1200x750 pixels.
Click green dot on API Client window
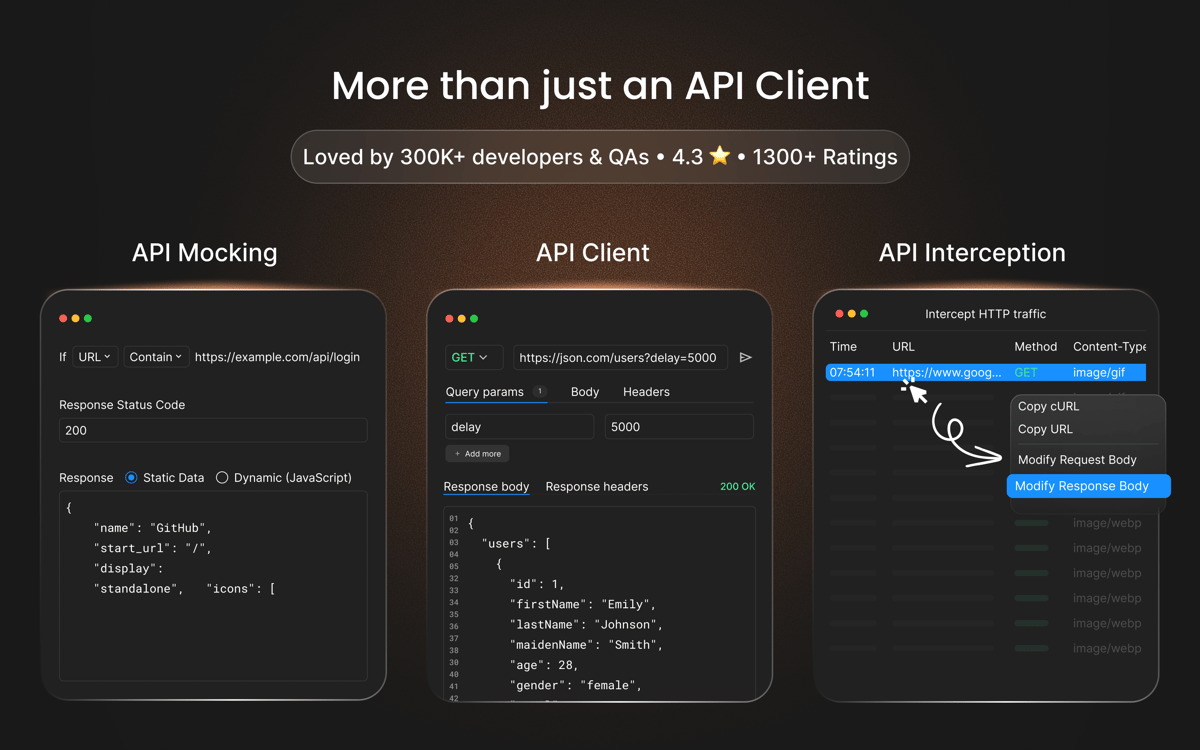(x=474, y=318)
